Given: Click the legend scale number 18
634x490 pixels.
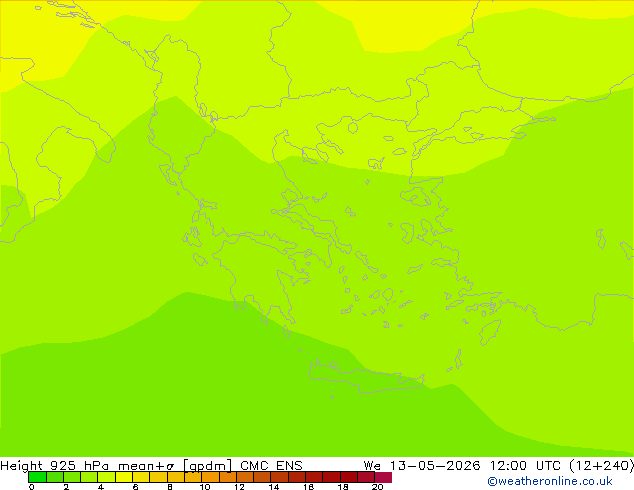Looking at the screenshot, I should tap(343, 486).
